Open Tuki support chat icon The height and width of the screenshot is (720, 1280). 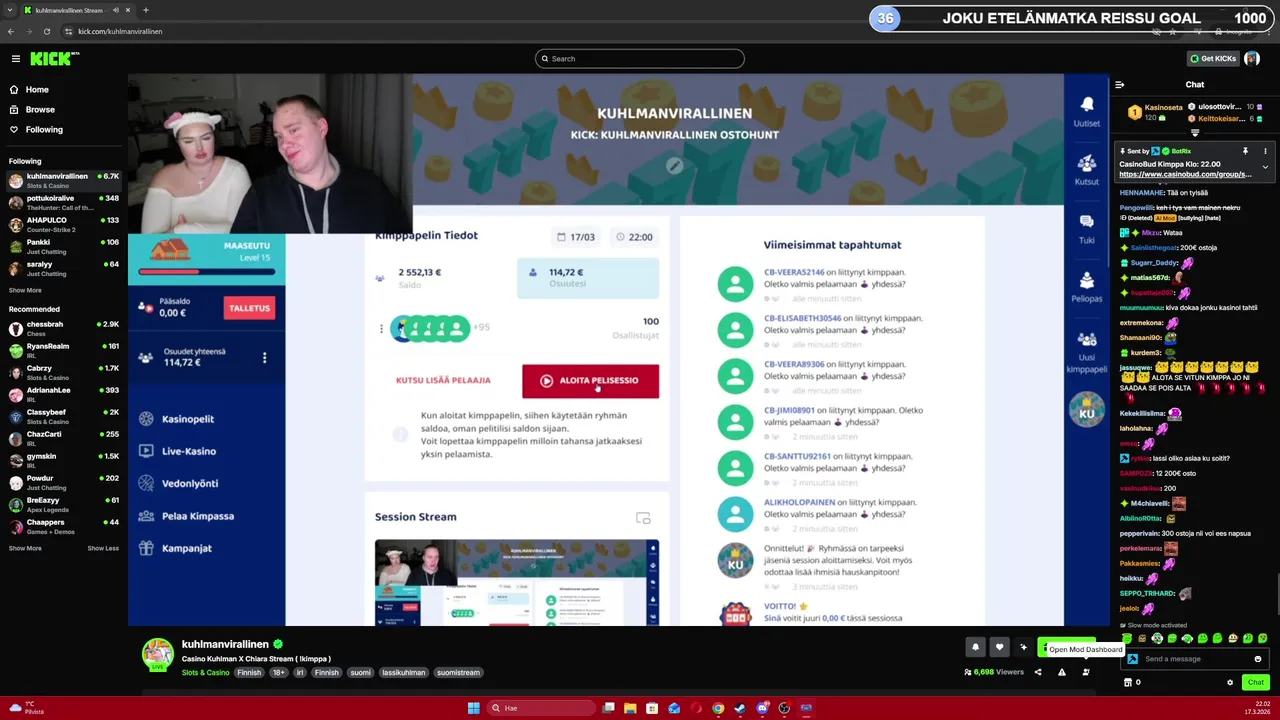[x=1086, y=228]
